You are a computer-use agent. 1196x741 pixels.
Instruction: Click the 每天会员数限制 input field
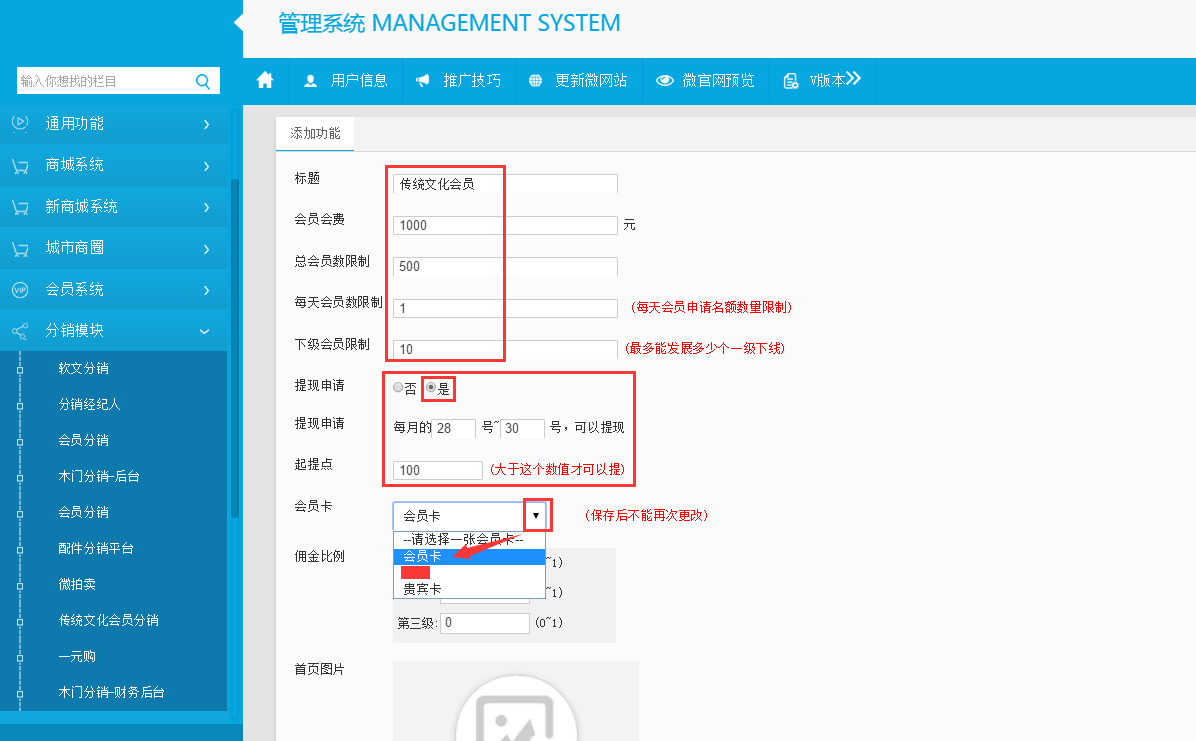tap(505, 308)
